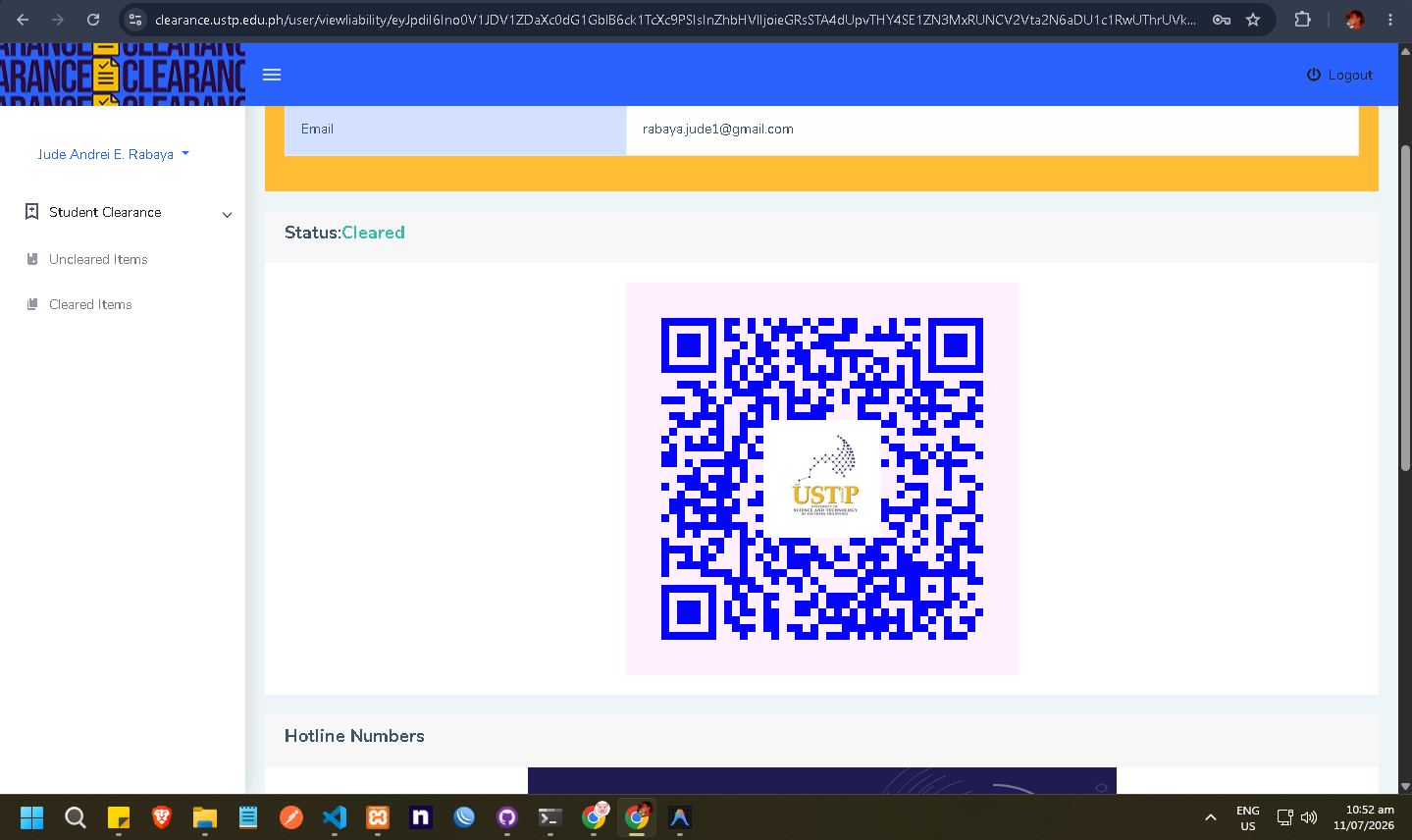Reload the clearance page
This screenshot has width=1412, height=840.
coord(93,20)
